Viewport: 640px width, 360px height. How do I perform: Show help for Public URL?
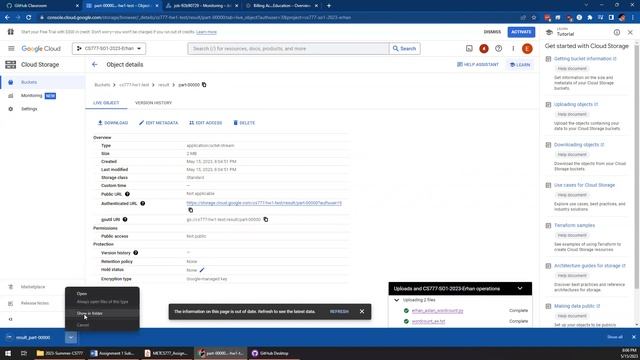pyautogui.click(x=127, y=194)
